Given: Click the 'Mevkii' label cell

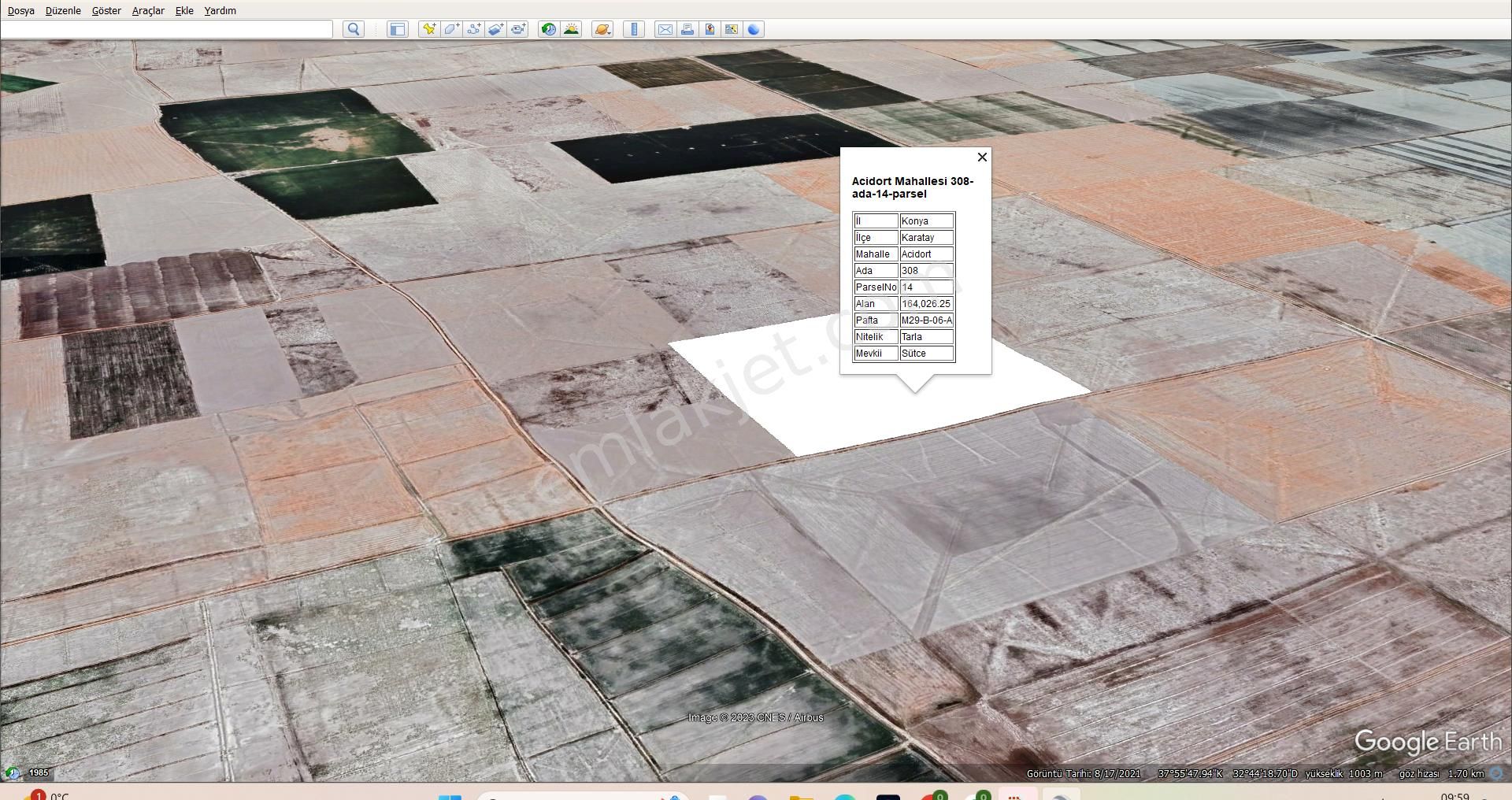Looking at the screenshot, I should click(876, 354).
